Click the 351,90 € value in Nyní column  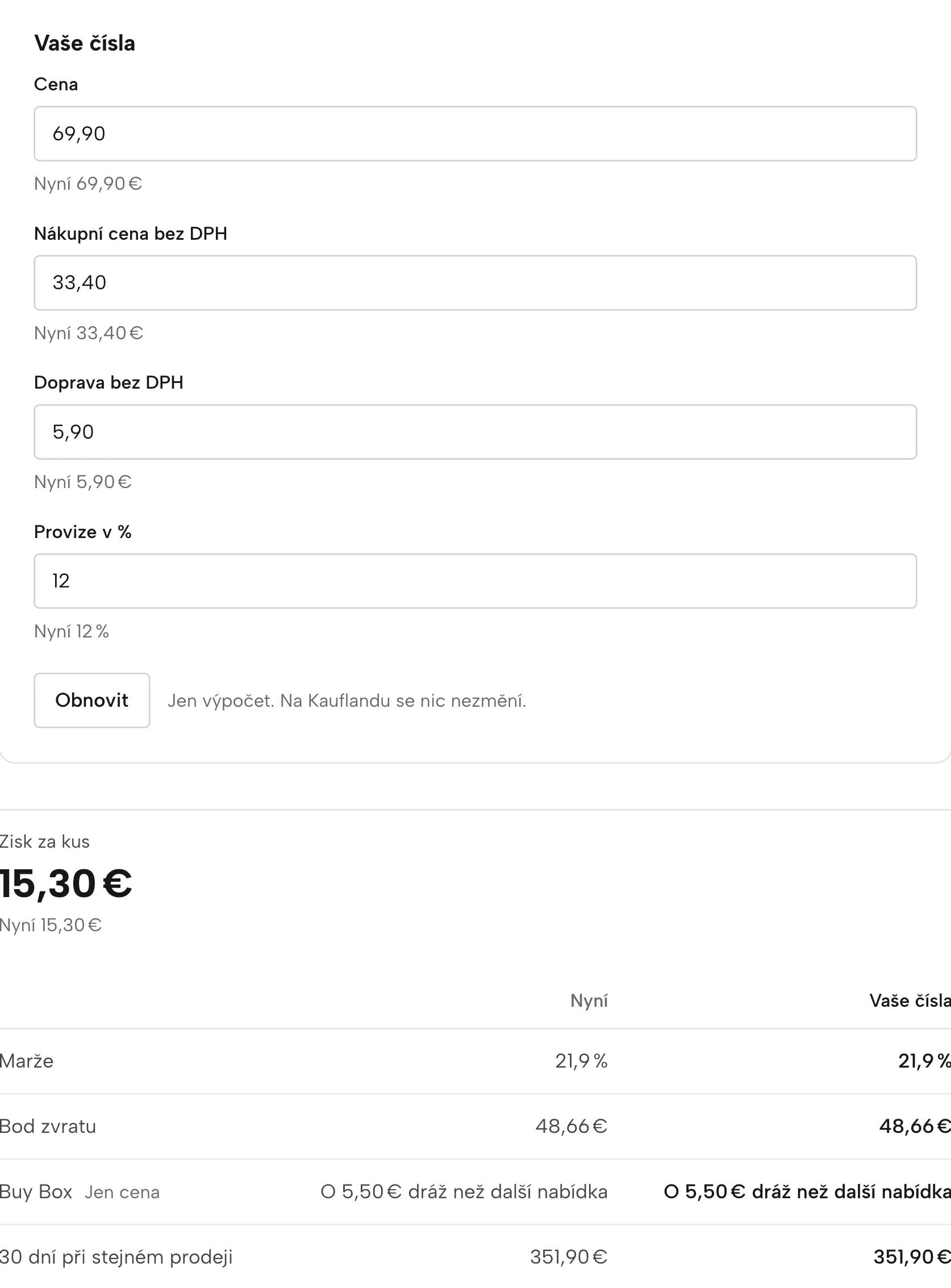click(569, 1257)
